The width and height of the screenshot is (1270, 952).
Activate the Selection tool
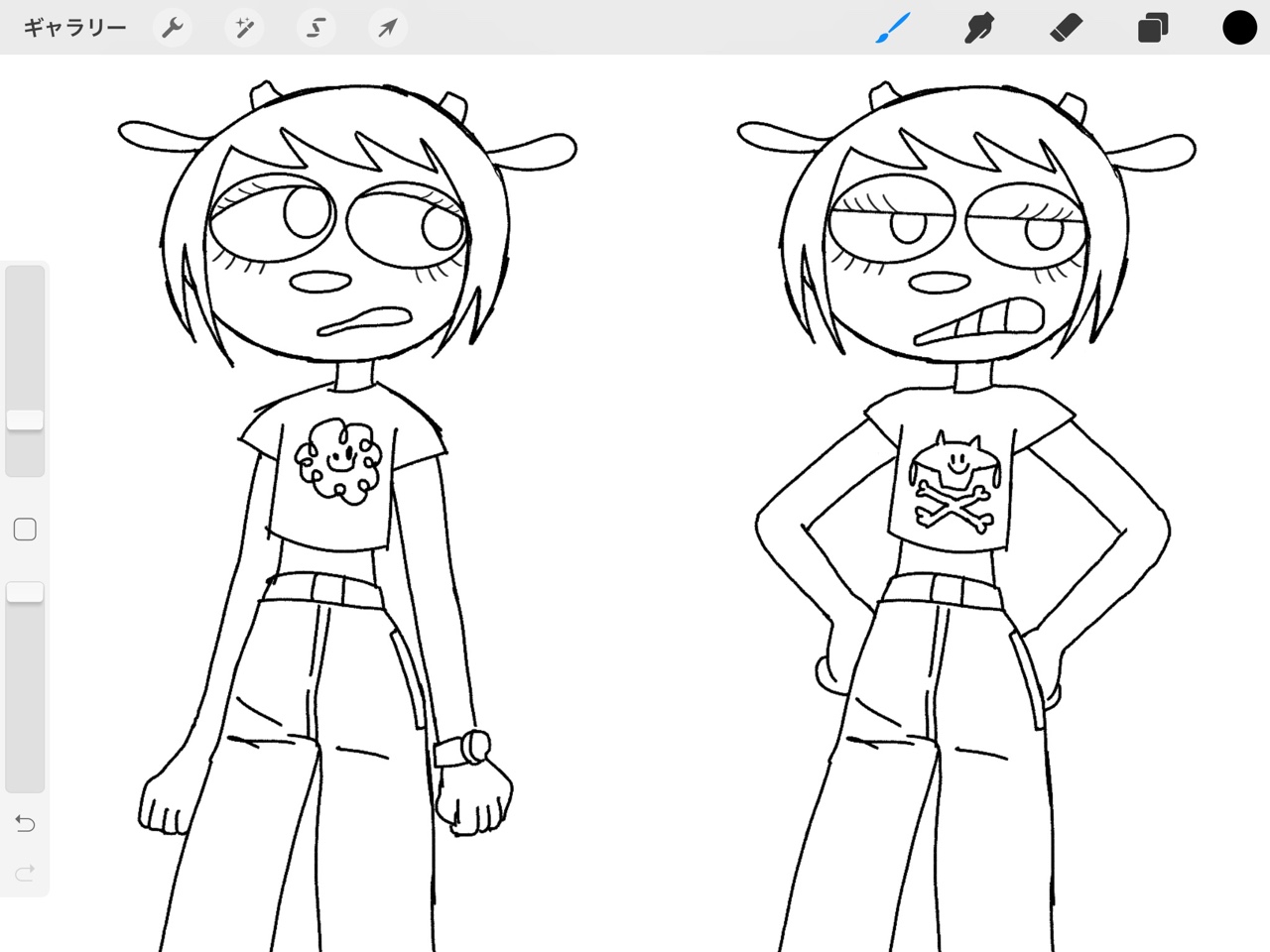(316, 27)
